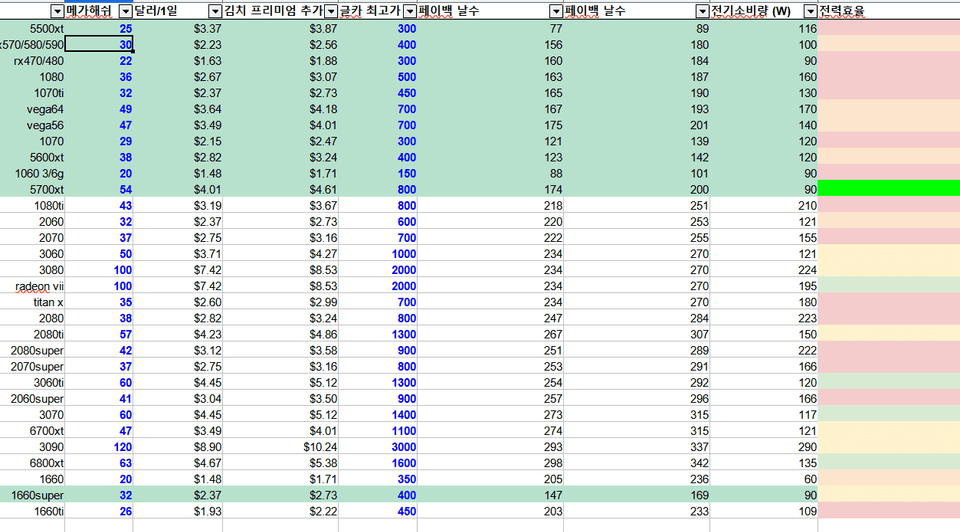Click the $4.01 cell in 5700xt row

(178, 189)
